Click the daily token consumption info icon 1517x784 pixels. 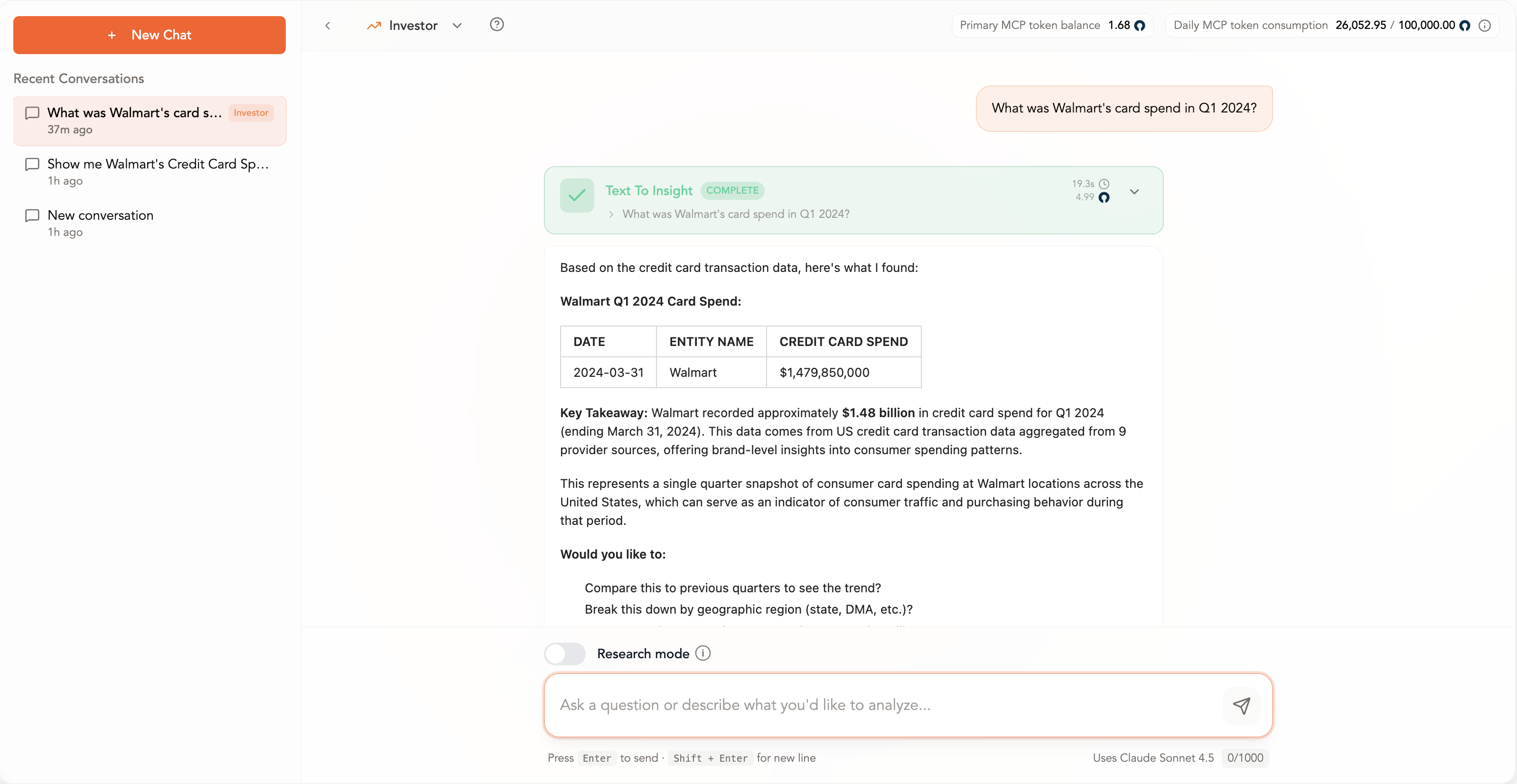tap(1485, 25)
